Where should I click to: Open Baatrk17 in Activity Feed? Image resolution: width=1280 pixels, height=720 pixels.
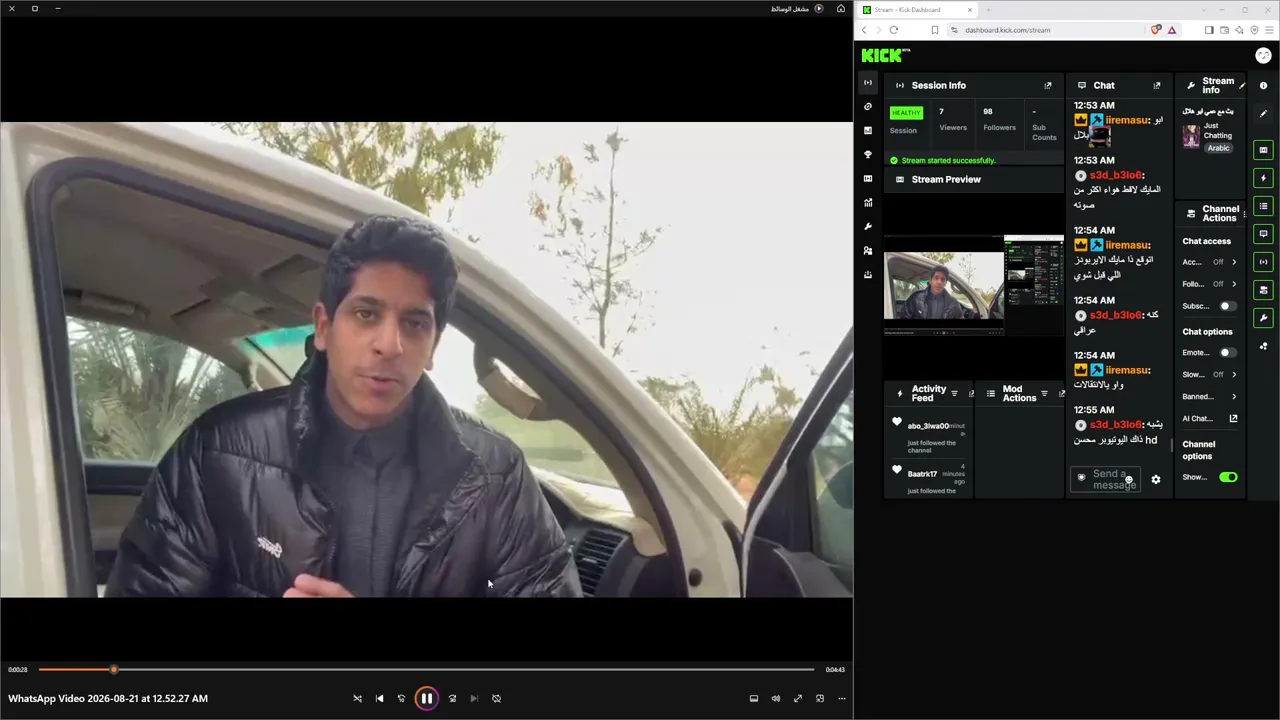(x=922, y=474)
